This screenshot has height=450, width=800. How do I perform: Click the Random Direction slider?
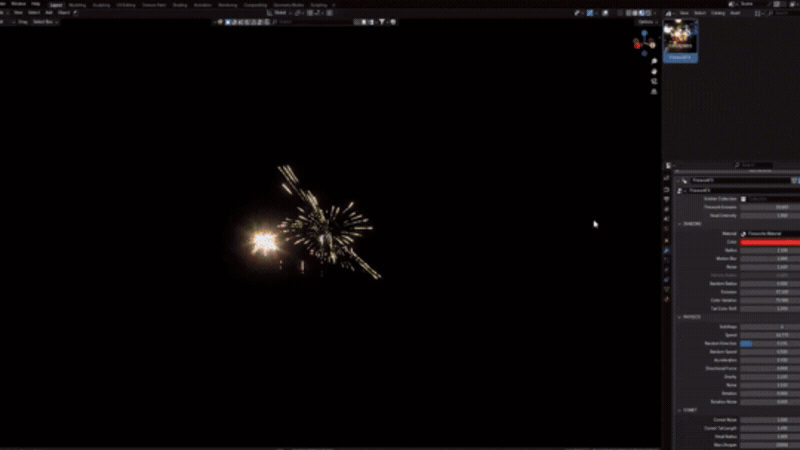[x=770, y=343]
